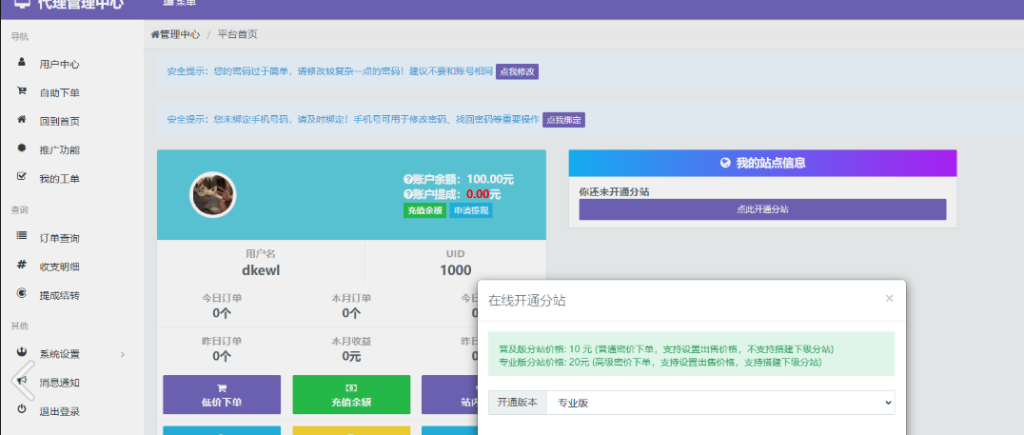Image resolution: width=1024 pixels, height=435 pixels.
Task: Click small green 充值余额 button under balance
Action: (x=424, y=210)
